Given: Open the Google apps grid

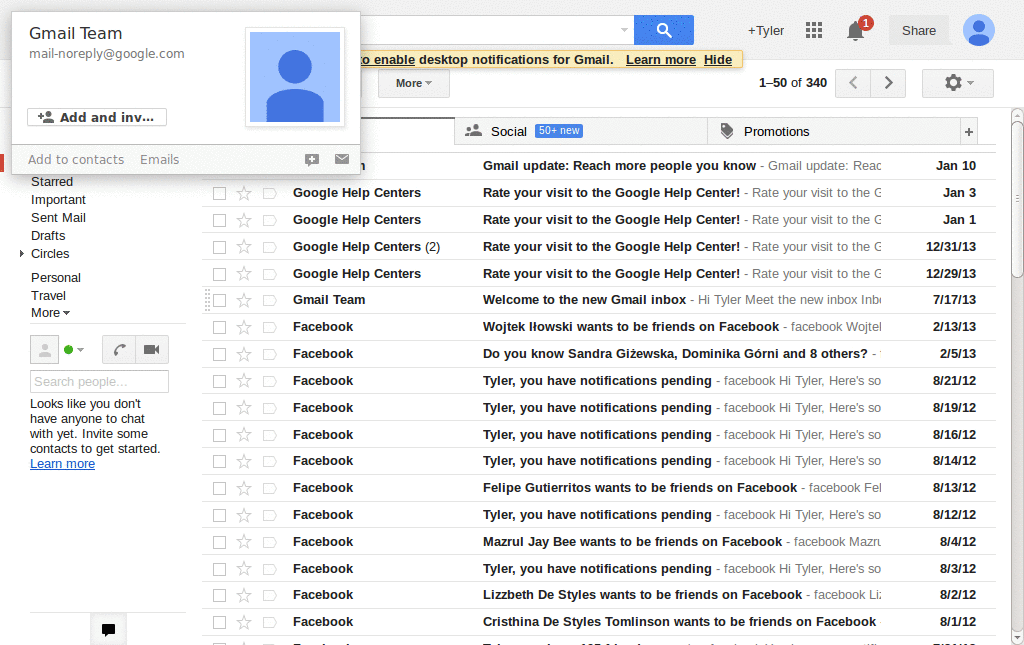Looking at the screenshot, I should (x=814, y=30).
